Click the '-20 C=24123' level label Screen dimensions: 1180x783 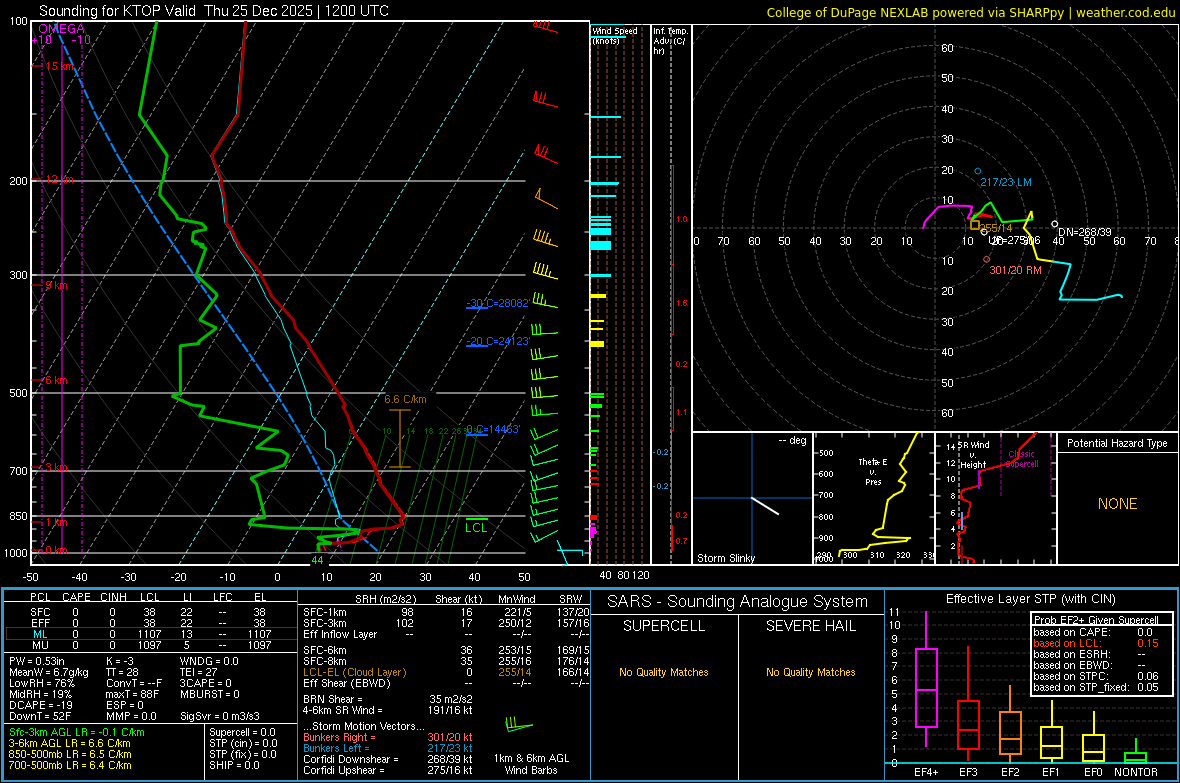[497, 341]
